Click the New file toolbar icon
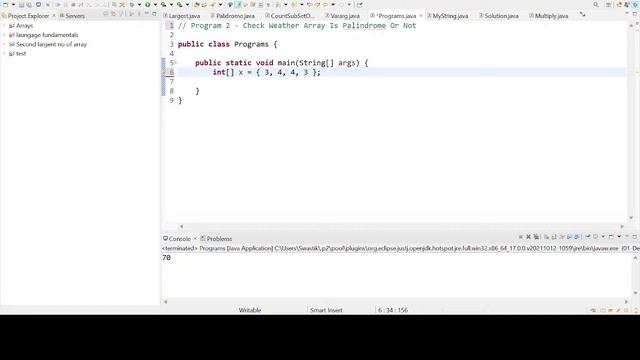This screenshot has width=640, height=360. [6, 4]
